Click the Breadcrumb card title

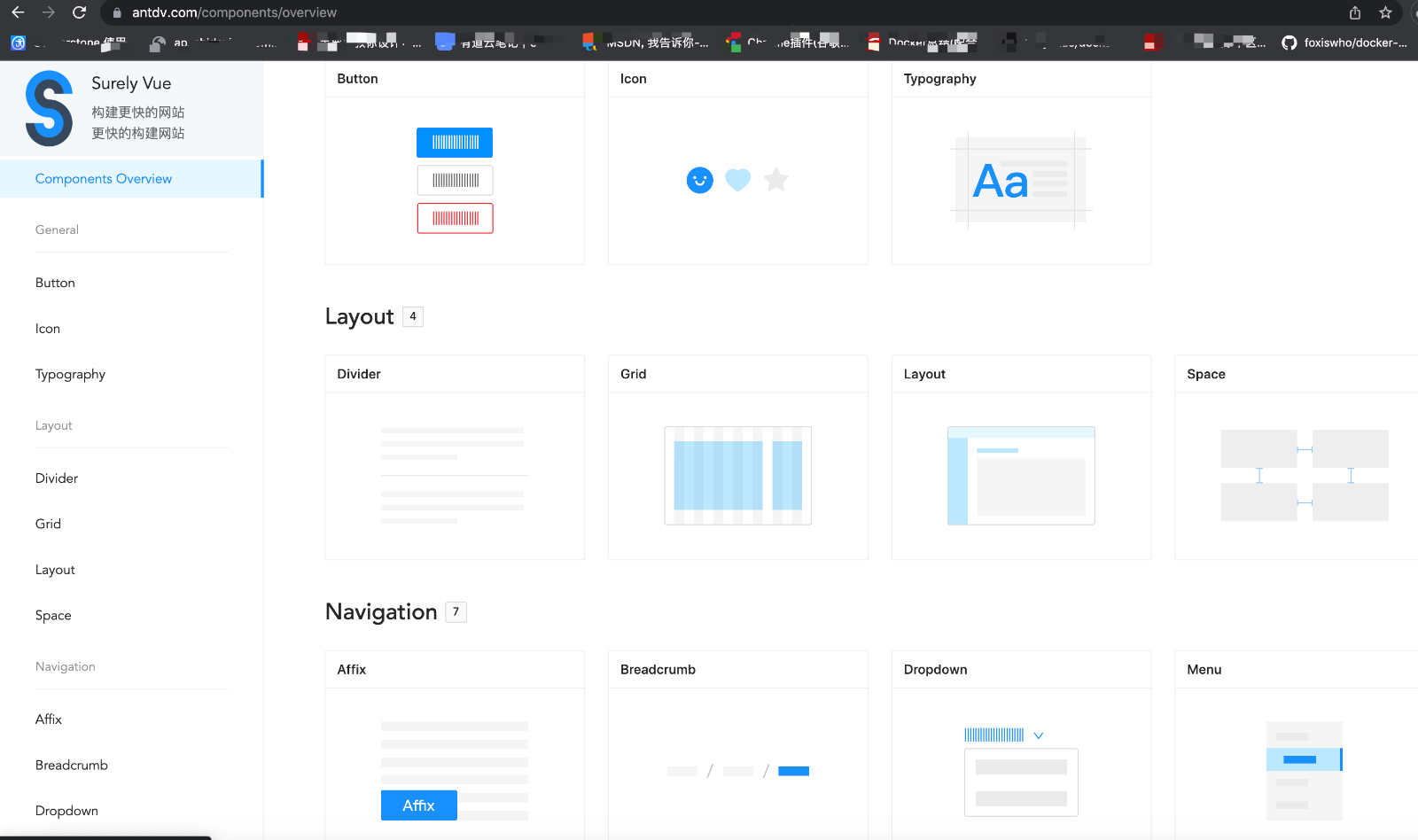point(658,670)
